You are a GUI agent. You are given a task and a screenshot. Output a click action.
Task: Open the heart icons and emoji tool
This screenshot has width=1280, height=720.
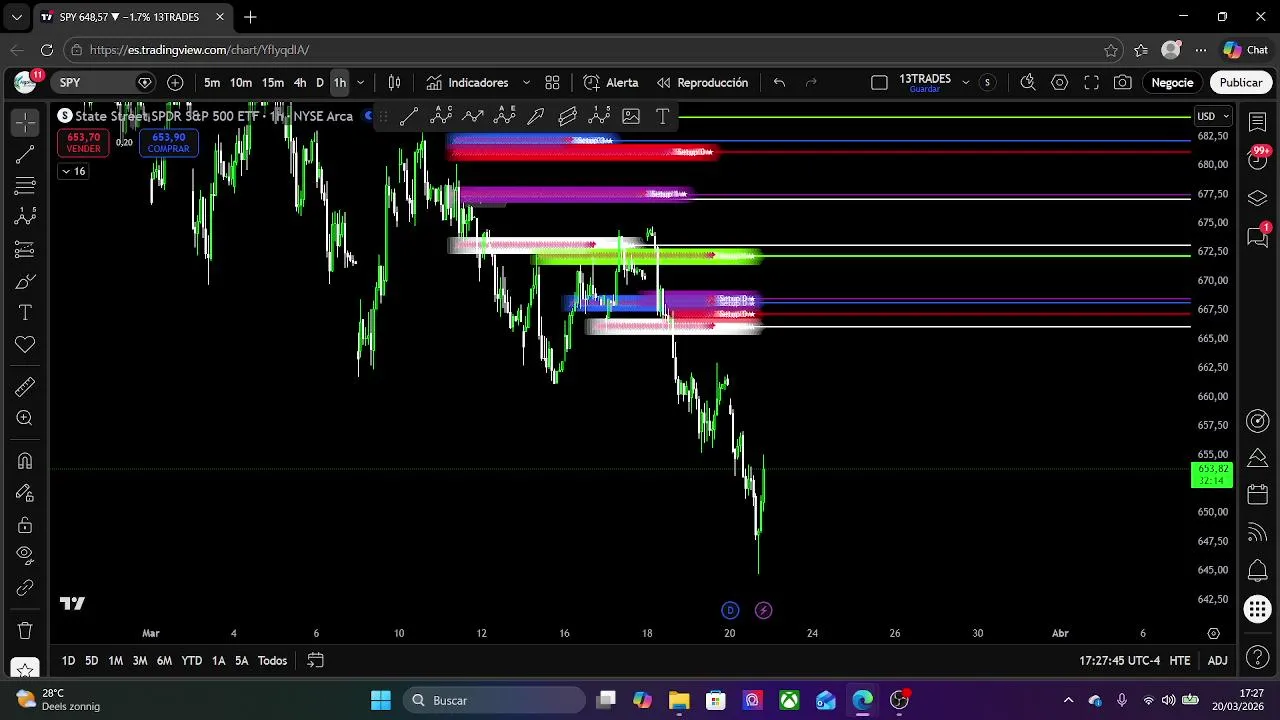(25, 345)
